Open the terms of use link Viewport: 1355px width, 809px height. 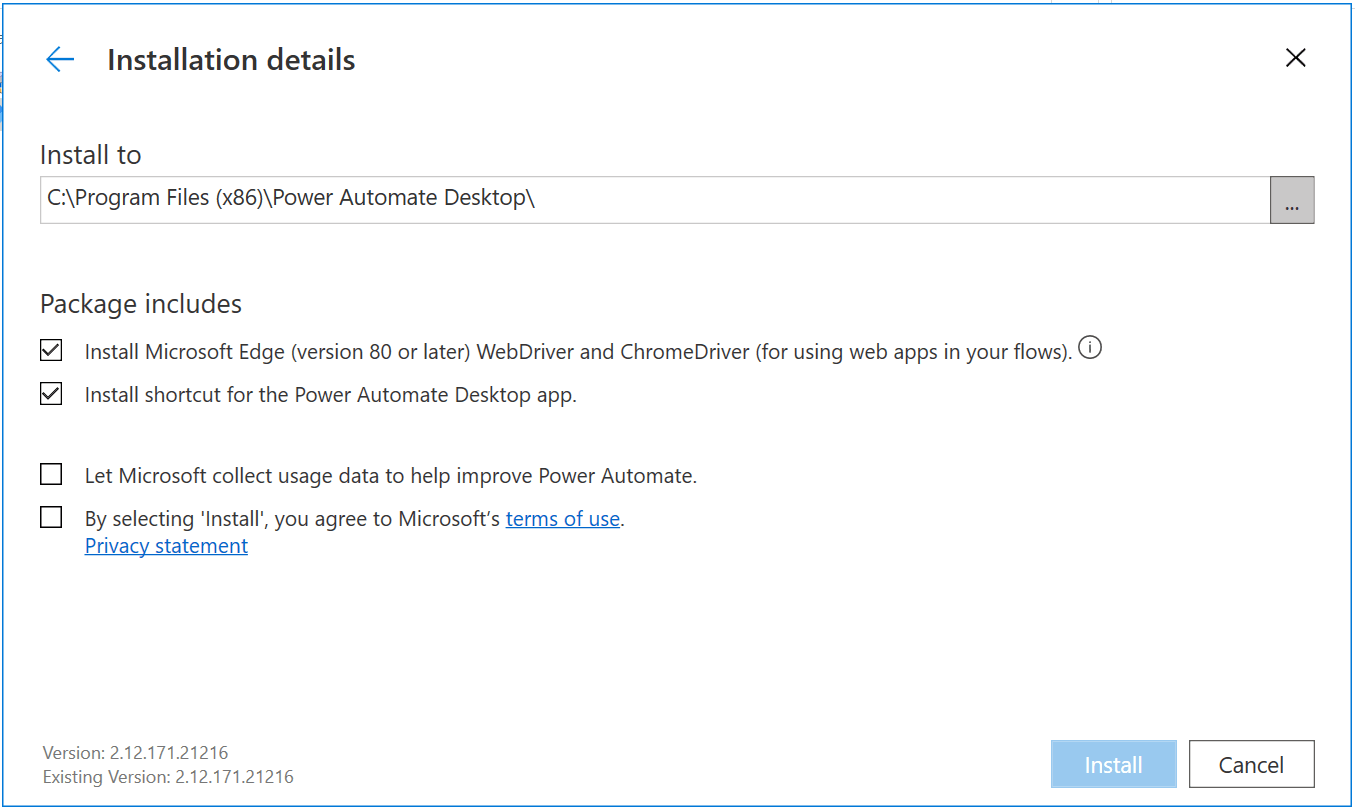[563, 519]
